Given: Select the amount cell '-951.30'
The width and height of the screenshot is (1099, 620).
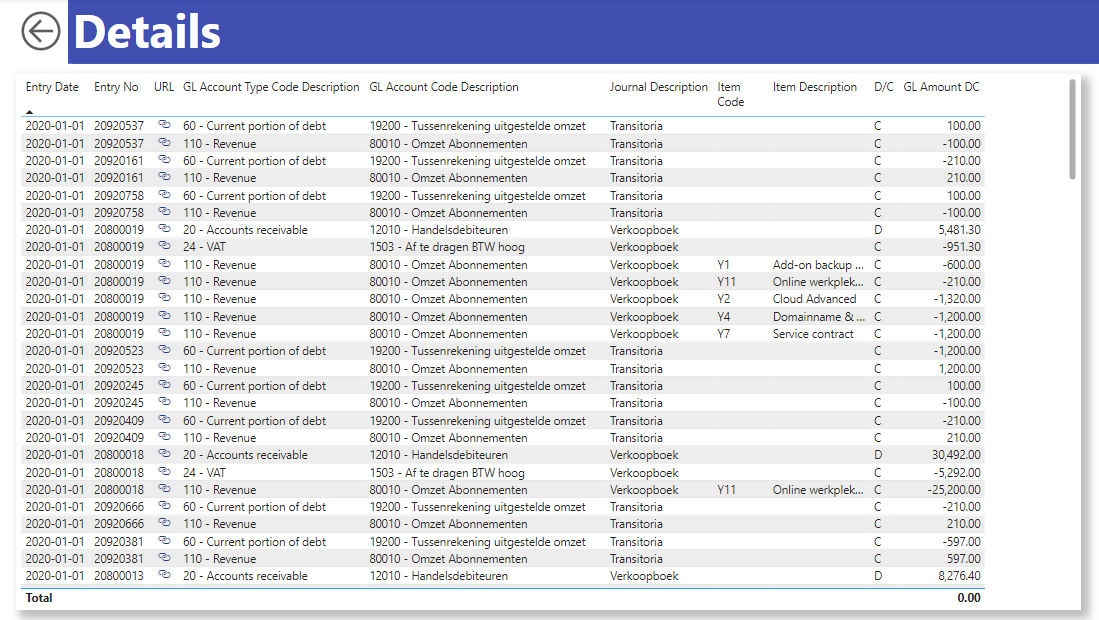Looking at the screenshot, I should coord(961,247).
